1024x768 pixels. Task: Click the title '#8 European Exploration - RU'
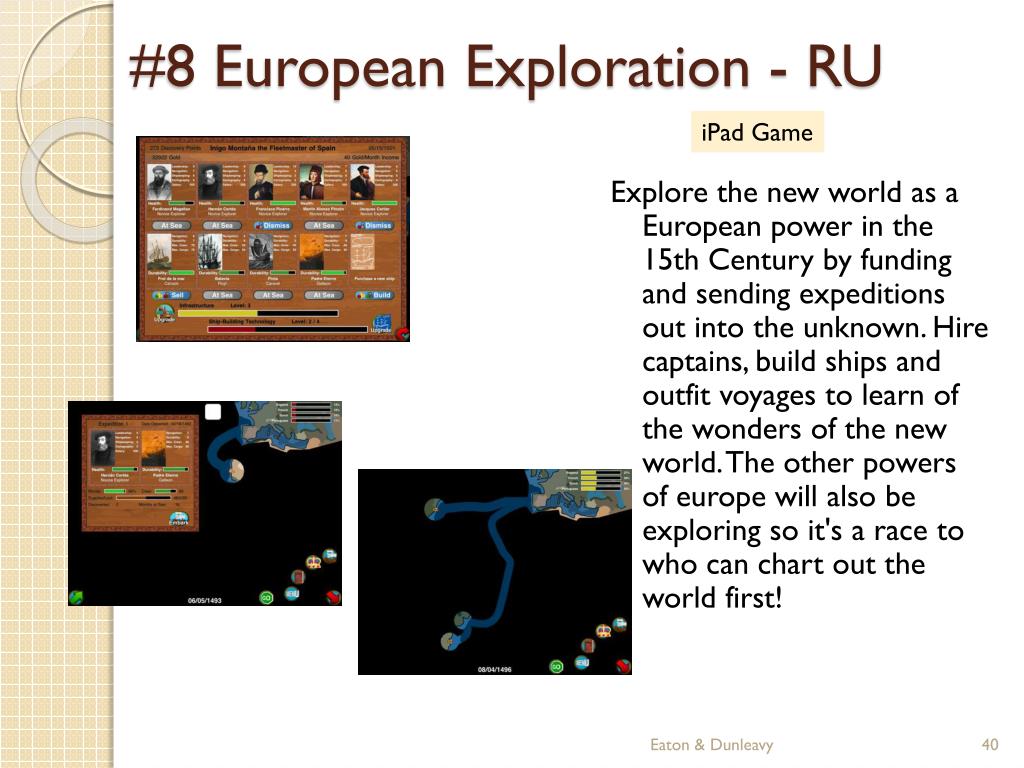[x=506, y=67]
